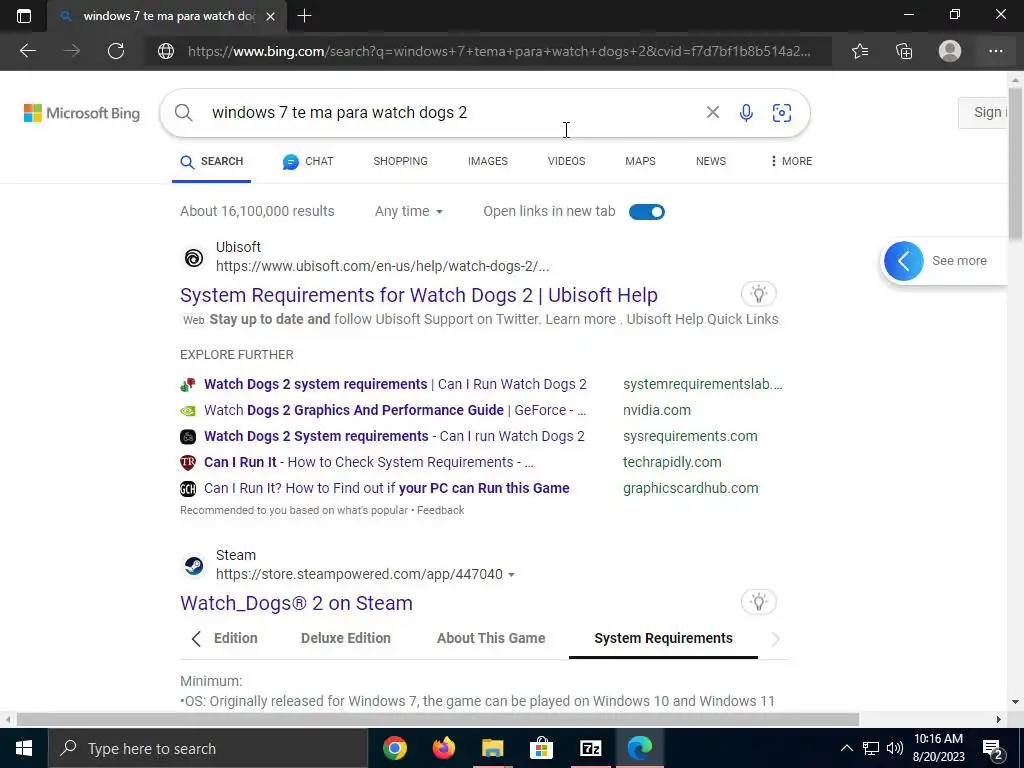Open the Edge profile avatar
The image size is (1024, 768).
(950, 51)
